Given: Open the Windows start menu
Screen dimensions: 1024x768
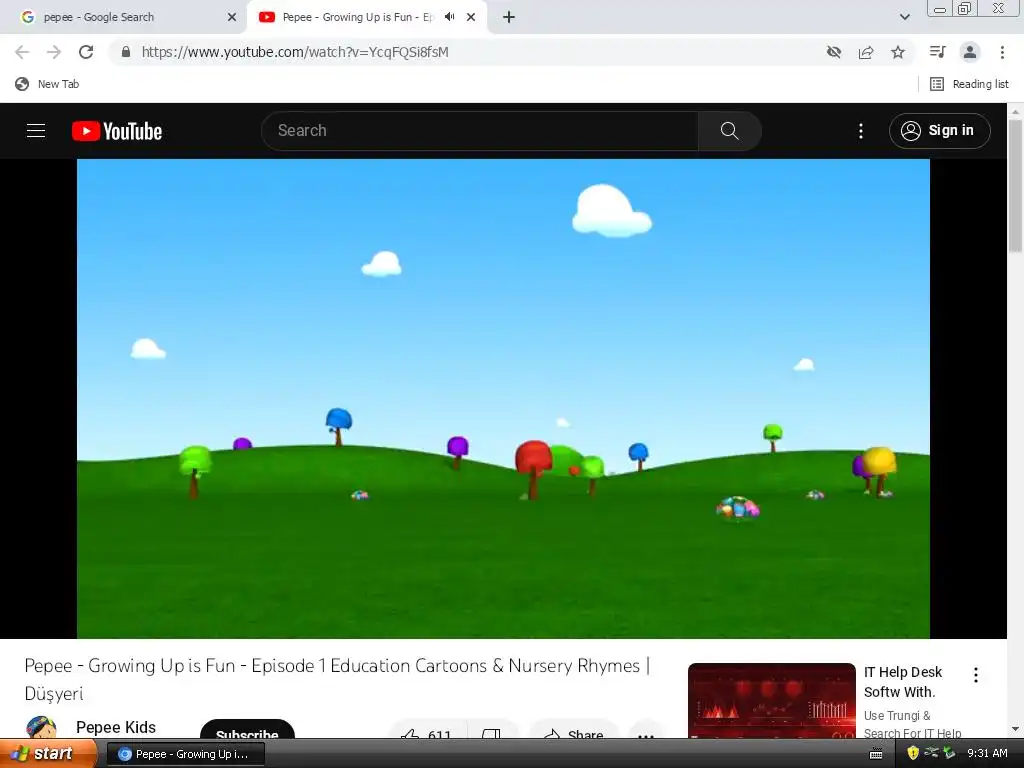Looking at the screenshot, I should coord(48,754).
